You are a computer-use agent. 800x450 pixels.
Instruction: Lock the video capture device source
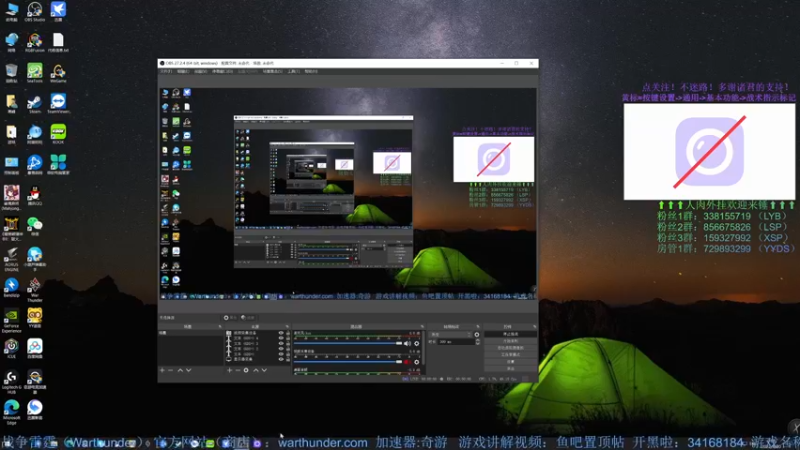click(288, 333)
